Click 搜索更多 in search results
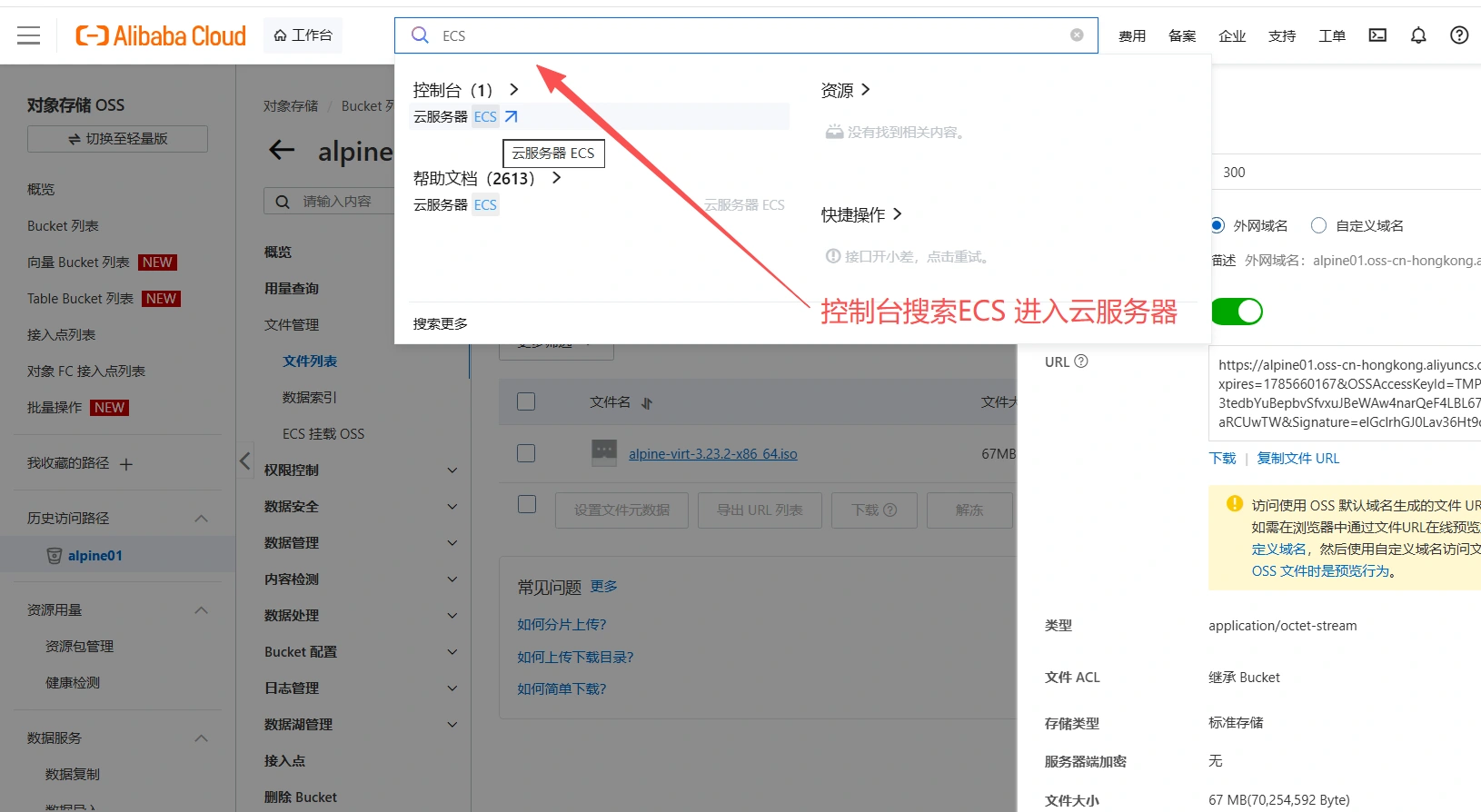Viewport: 1481px width, 812px height. tap(441, 324)
